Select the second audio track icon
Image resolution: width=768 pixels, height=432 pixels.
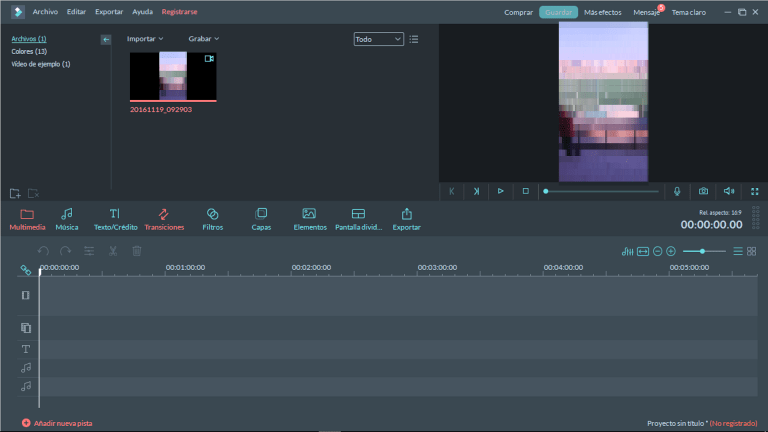coord(26,386)
